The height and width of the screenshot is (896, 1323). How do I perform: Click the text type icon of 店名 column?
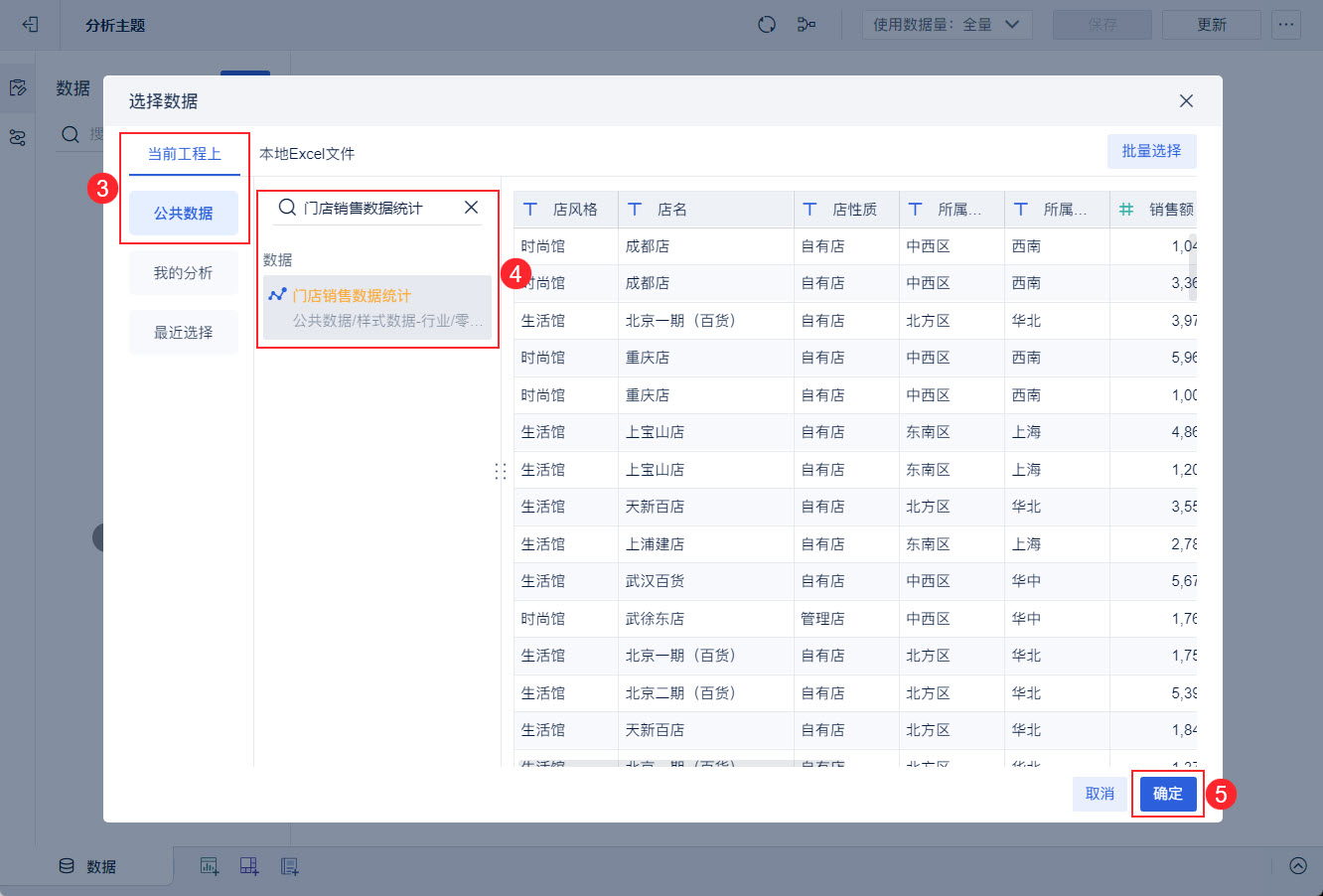[635, 210]
